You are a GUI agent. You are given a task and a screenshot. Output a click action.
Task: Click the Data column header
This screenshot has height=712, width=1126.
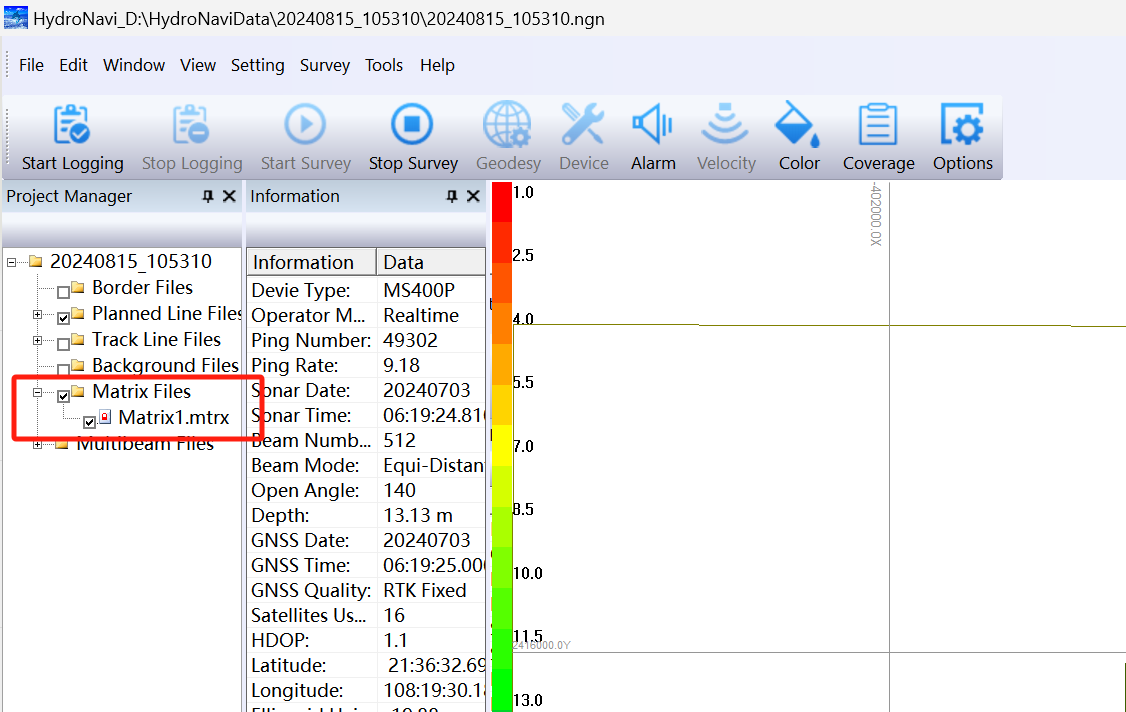(x=404, y=262)
